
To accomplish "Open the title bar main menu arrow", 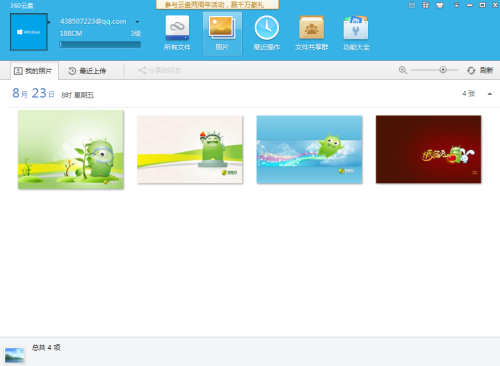I will 457,5.
